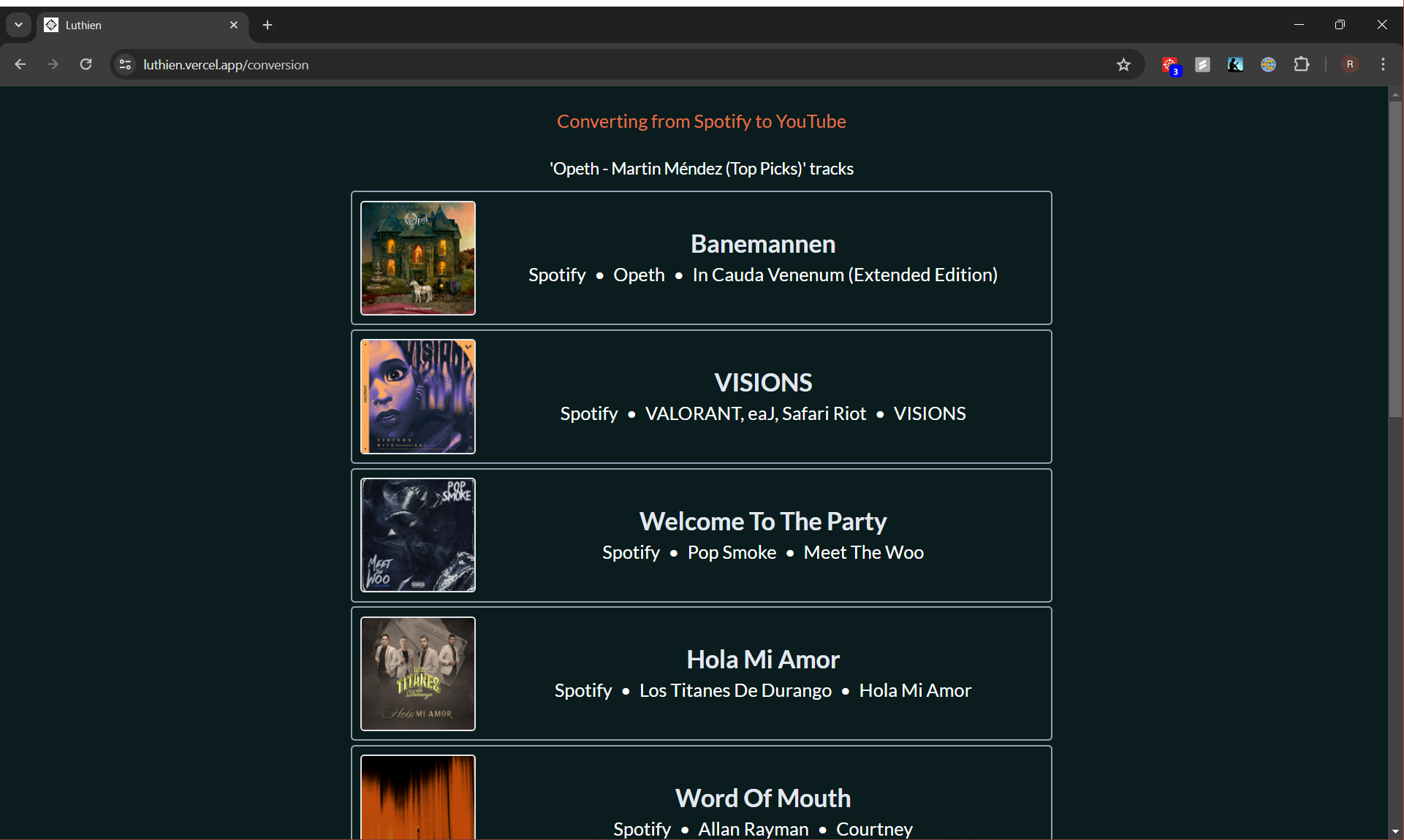Open the Extensions puzzle piece menu
The width and height of the screenshot is (1404, 840).
(x=1302, y=64)
